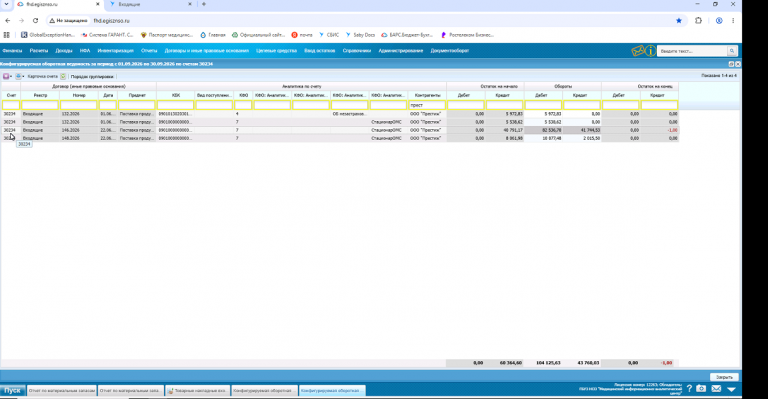Screen dimensions: 768x399
Task: Click the mail envelope icon in bottom bar
Action: [716, 388]
